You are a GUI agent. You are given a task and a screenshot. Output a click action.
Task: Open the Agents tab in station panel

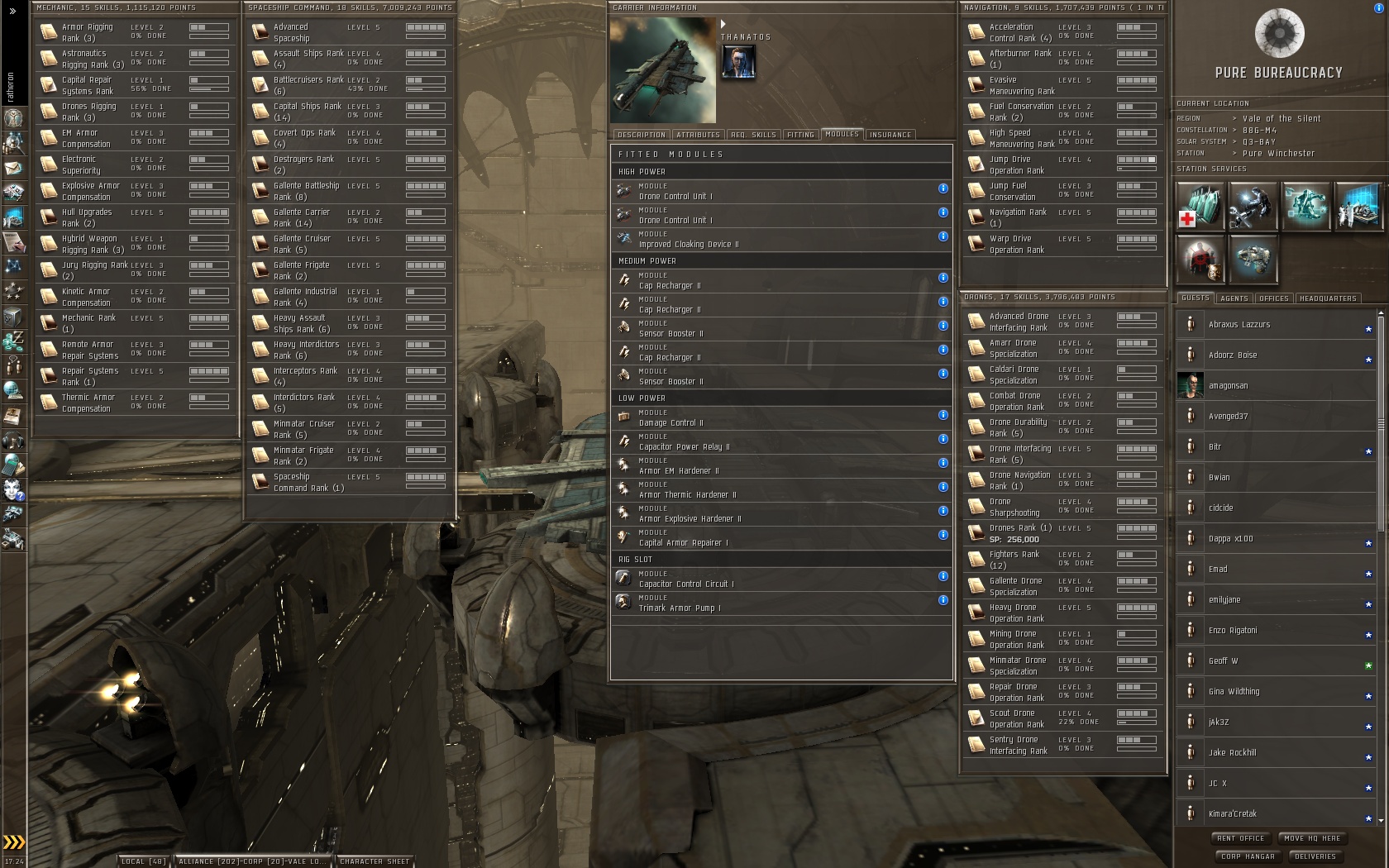coord(1234,298)
